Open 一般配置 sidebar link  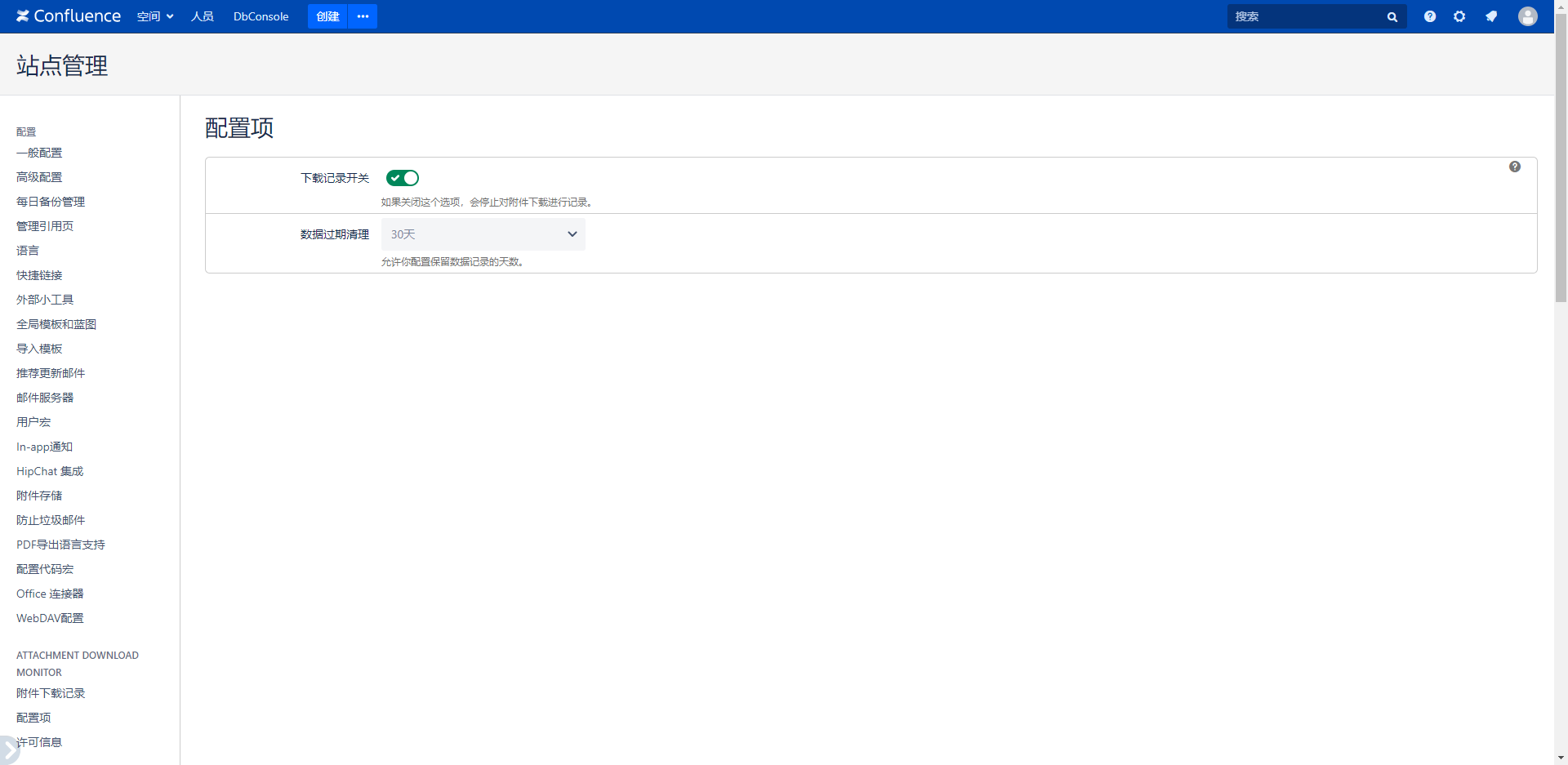[x=39, y=153]
